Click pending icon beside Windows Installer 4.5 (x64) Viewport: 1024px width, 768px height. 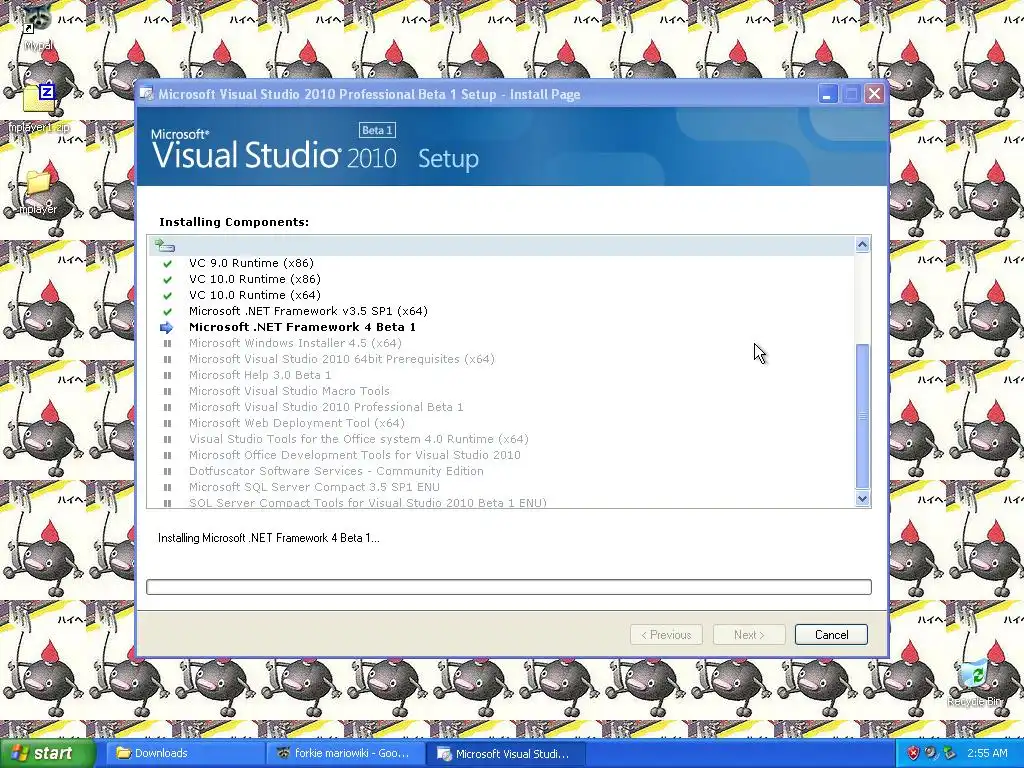pyautogui.click(x=167, y=344)
